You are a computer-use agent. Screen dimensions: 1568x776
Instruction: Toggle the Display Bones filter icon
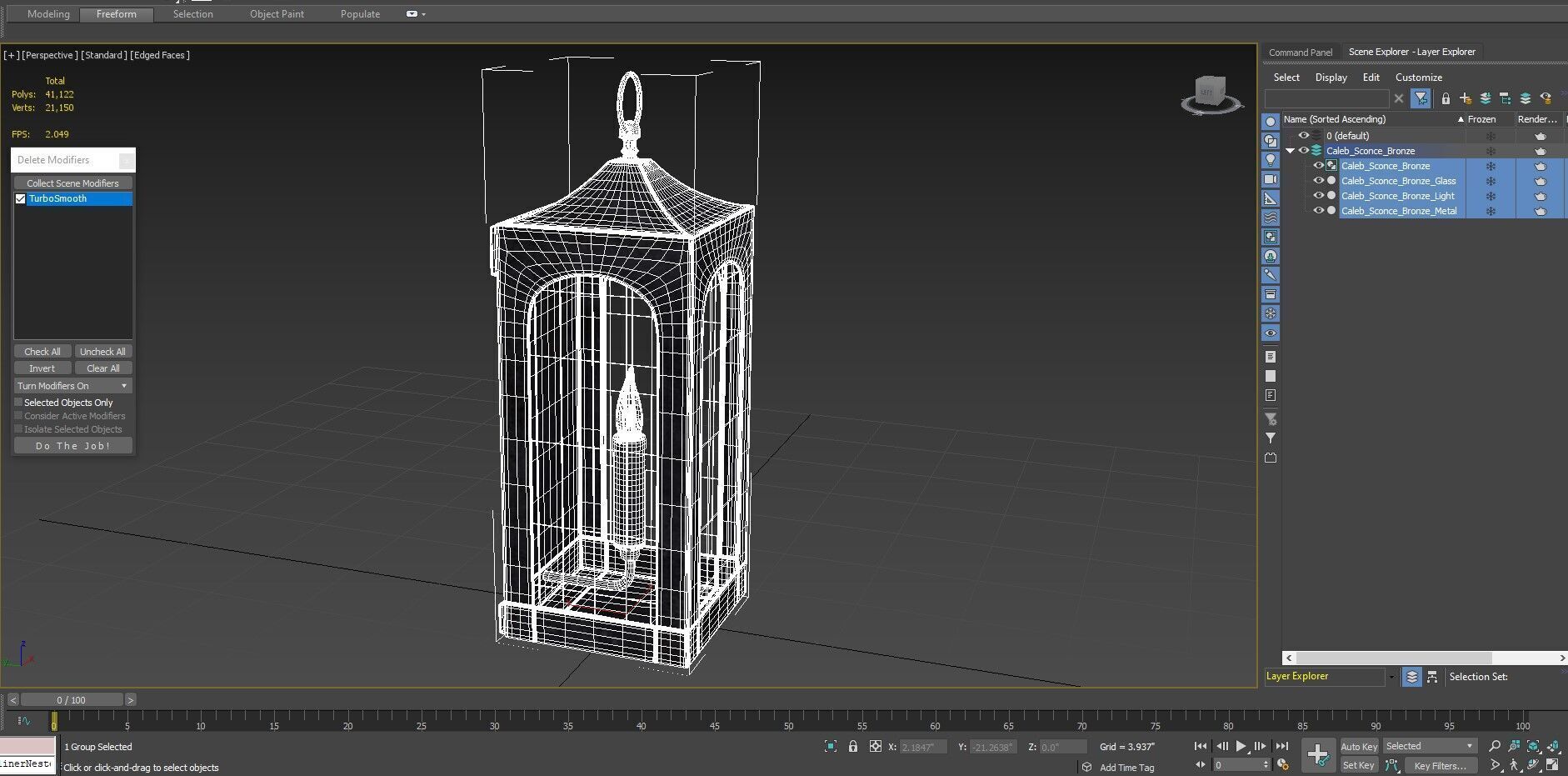(1271, 275)
